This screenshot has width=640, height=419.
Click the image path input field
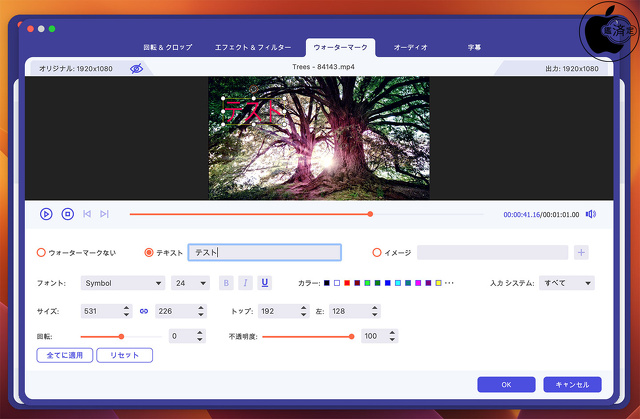tap(492, 253)
